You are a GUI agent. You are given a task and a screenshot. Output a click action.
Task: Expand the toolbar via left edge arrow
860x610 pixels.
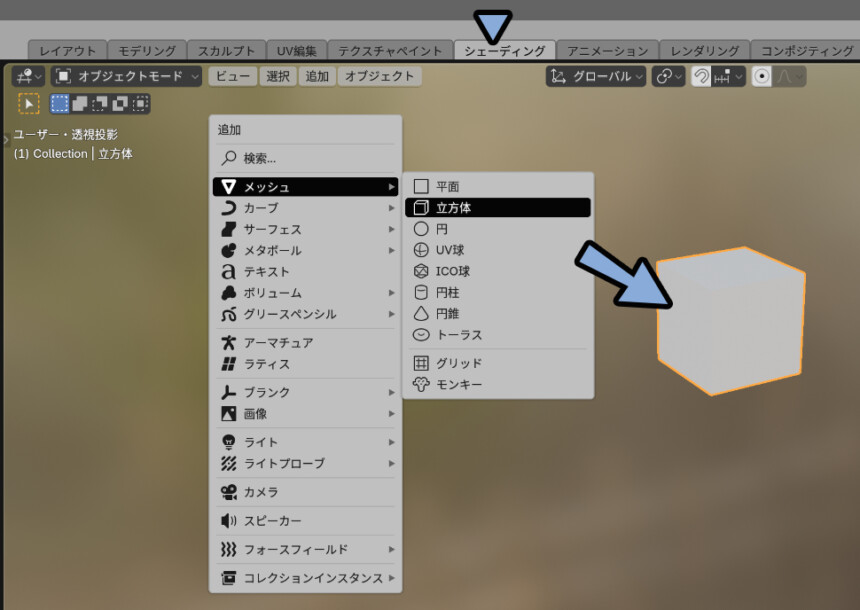[x=6, y=139]
